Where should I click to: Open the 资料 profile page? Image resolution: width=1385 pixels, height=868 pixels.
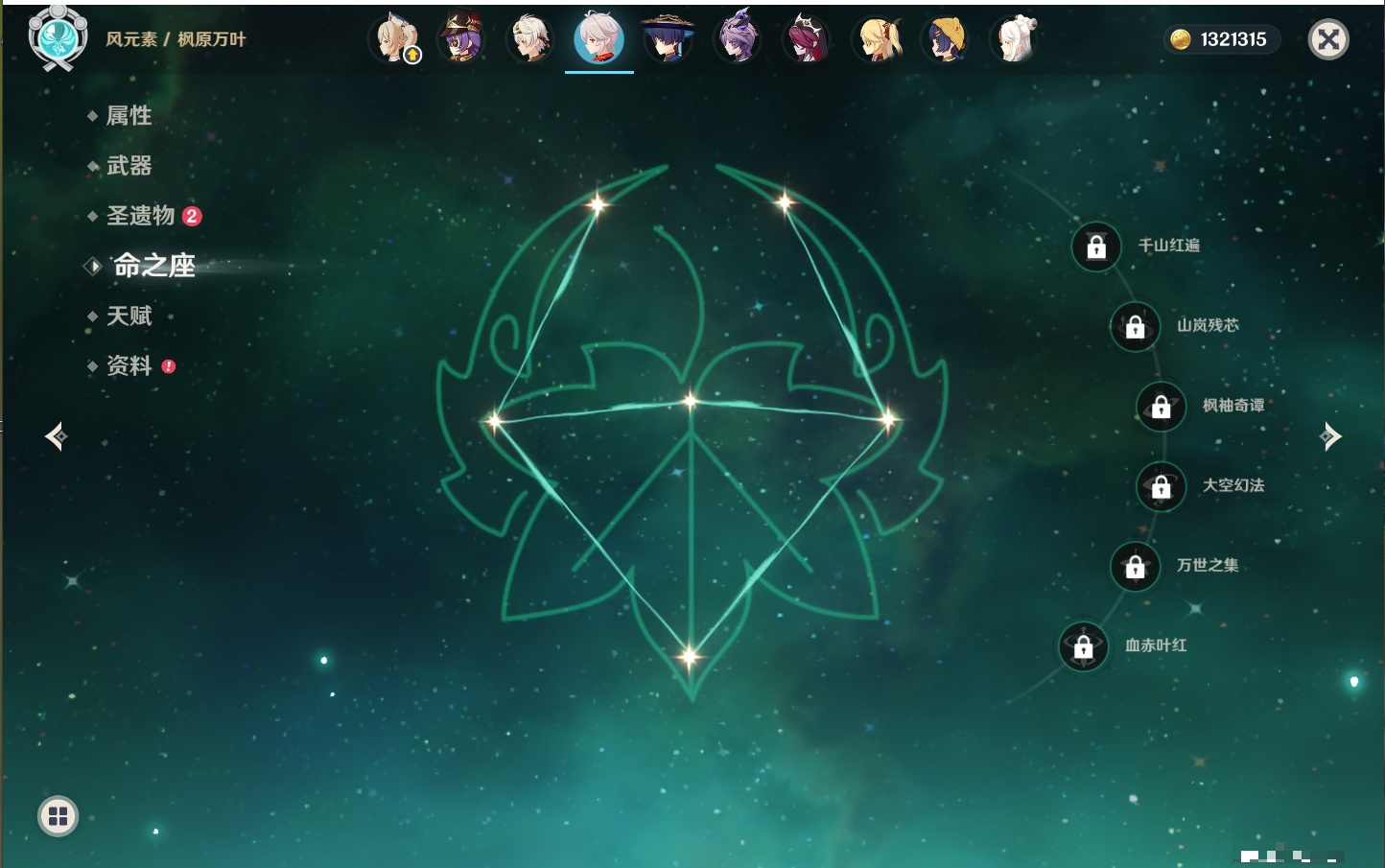pyautogui.click(x=129, y=365)
